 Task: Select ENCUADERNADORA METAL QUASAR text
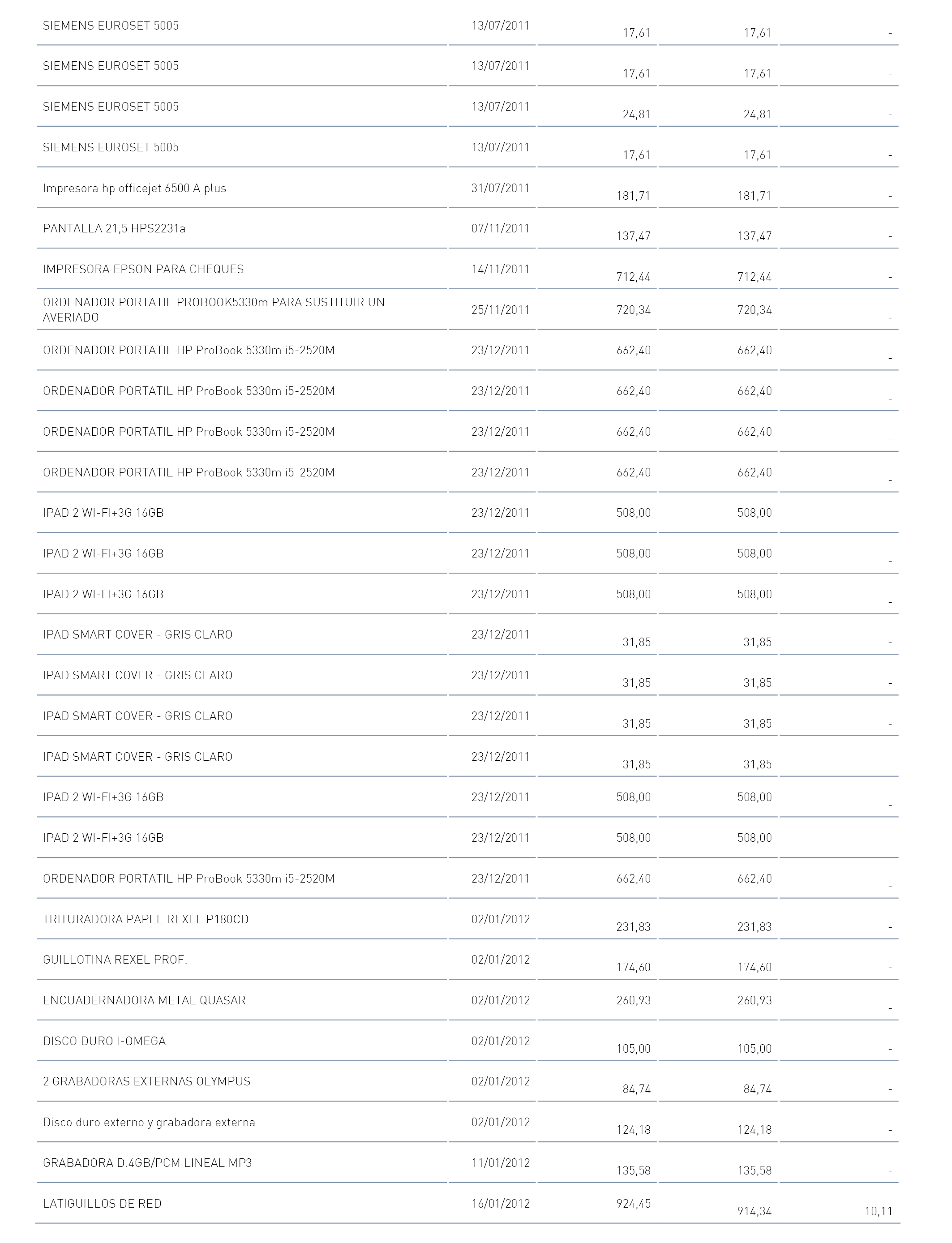click(x=145, y=1000)
